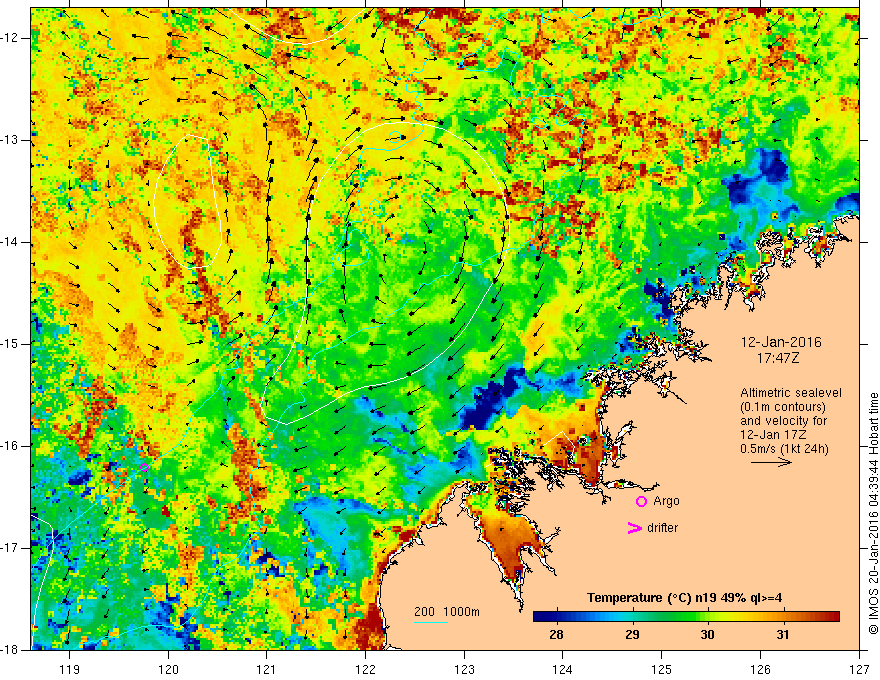The image size is (880, 680).
Task: Click the Temperature (°C) n19 title
Action: tap(684, 598)
